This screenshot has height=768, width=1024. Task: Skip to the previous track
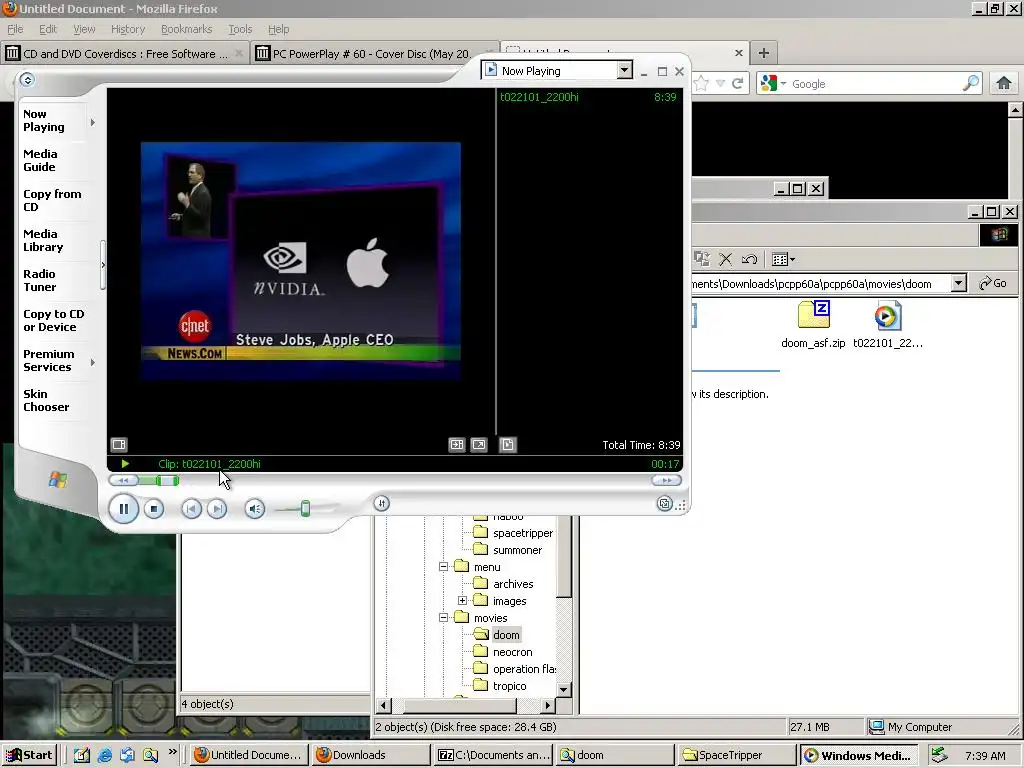[191, 509]
